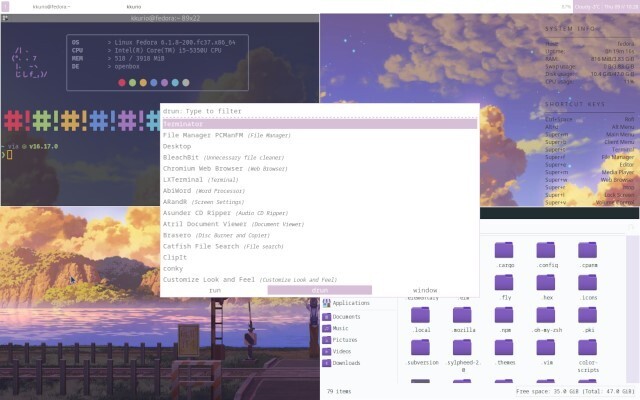640x400 pixels.
Task: Click the terminal window title bar icon
Action: click(x=5, y=18)
